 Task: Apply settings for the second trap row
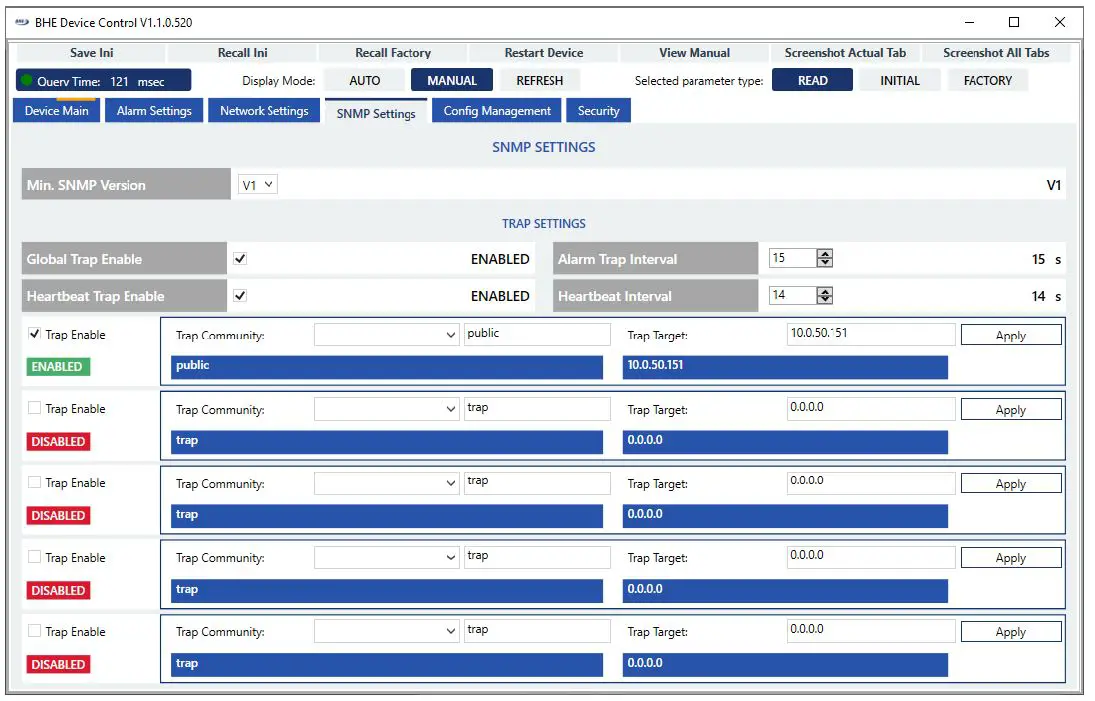[x=1011, y=409]
